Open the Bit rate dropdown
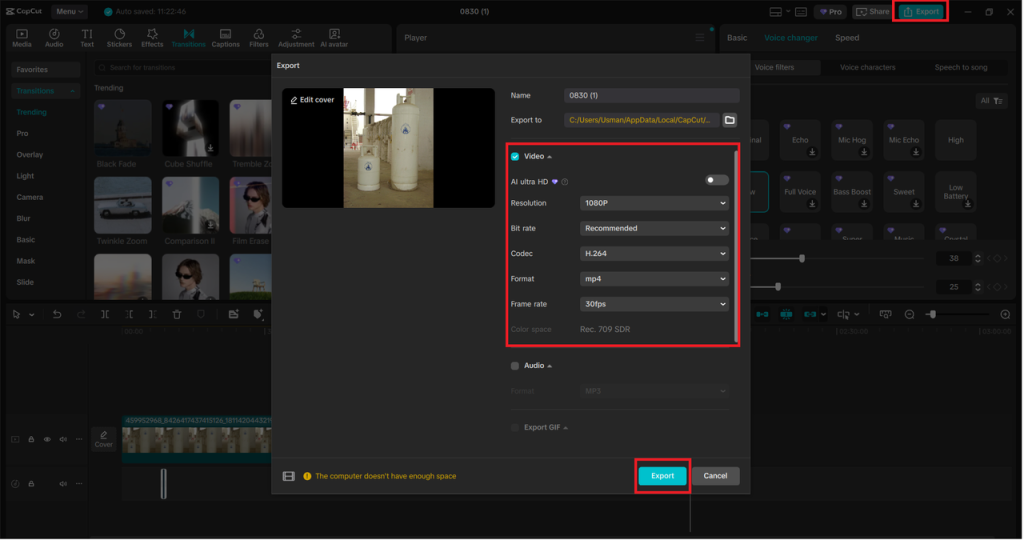This screenshot has height=540, width=1024. (654, 229)
